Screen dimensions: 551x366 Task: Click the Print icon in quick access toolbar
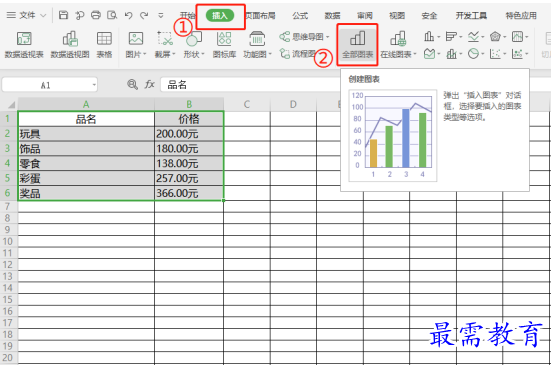click(96, 15)
